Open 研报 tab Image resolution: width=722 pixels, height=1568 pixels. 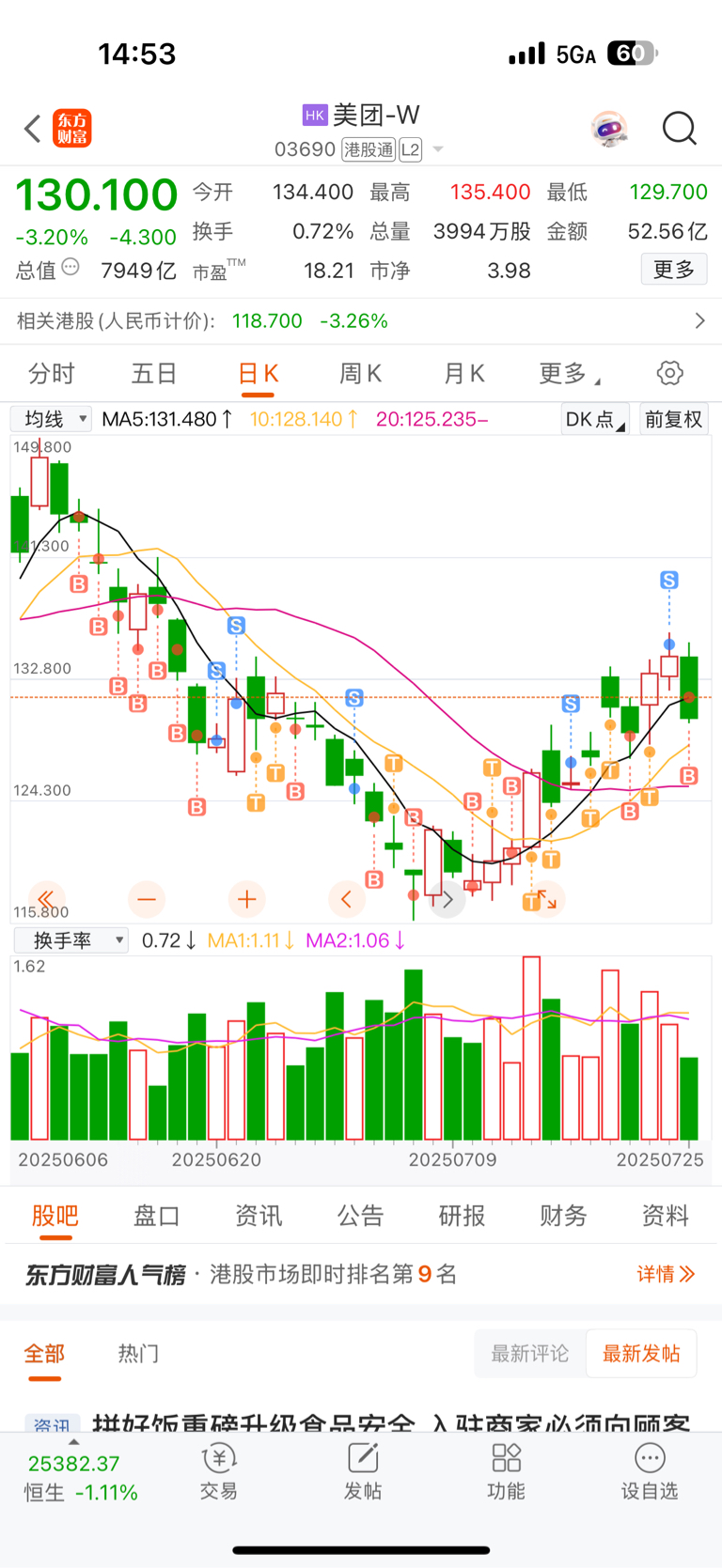pyautogui.click(x=462, y=1216)
